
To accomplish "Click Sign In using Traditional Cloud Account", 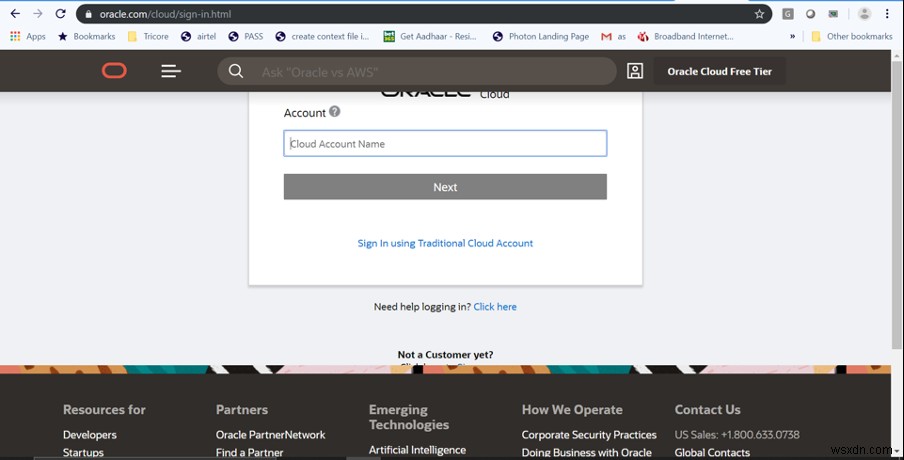I will [445, 243].
